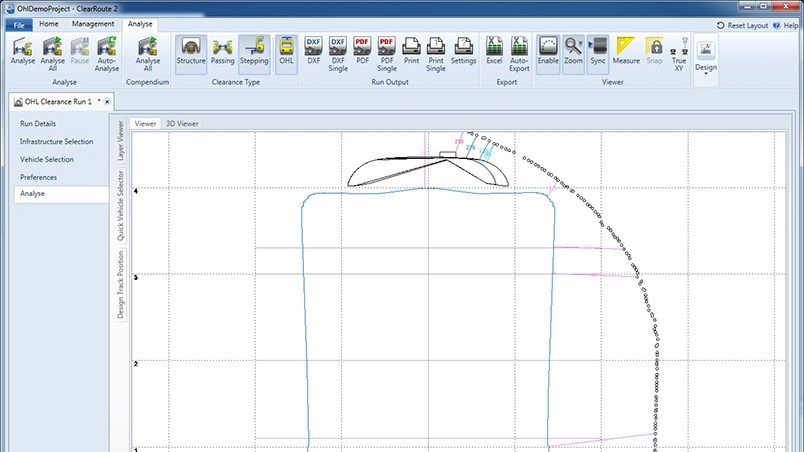Toggle Structure clearance type
804x452 pixels.
(x=191, y=54)
